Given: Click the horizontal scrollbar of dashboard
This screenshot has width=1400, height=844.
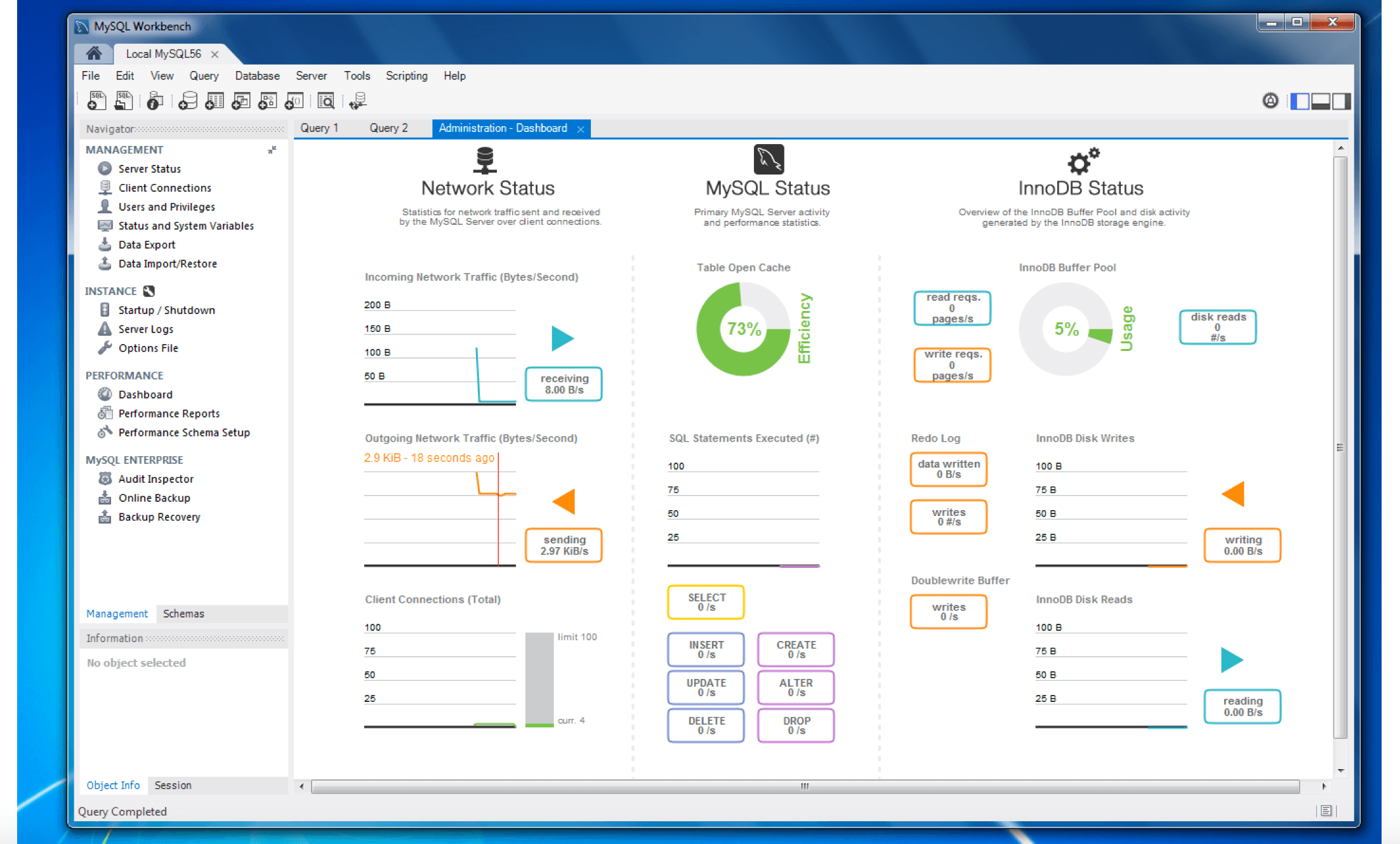Looking at the screenshot, I should coord(805,786).
